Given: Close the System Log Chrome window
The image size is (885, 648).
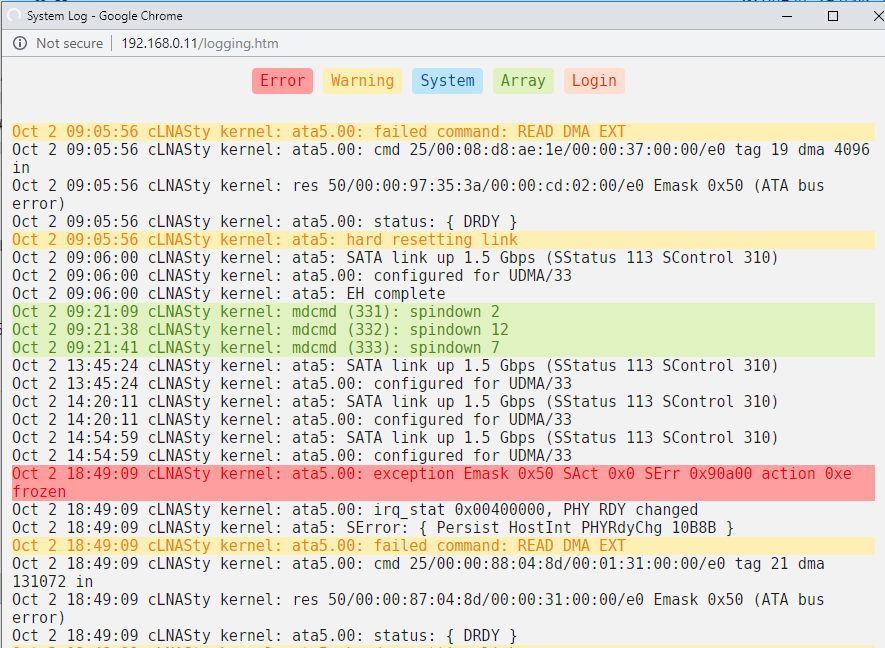Looking at the screenshot, I should pos(878,16).
